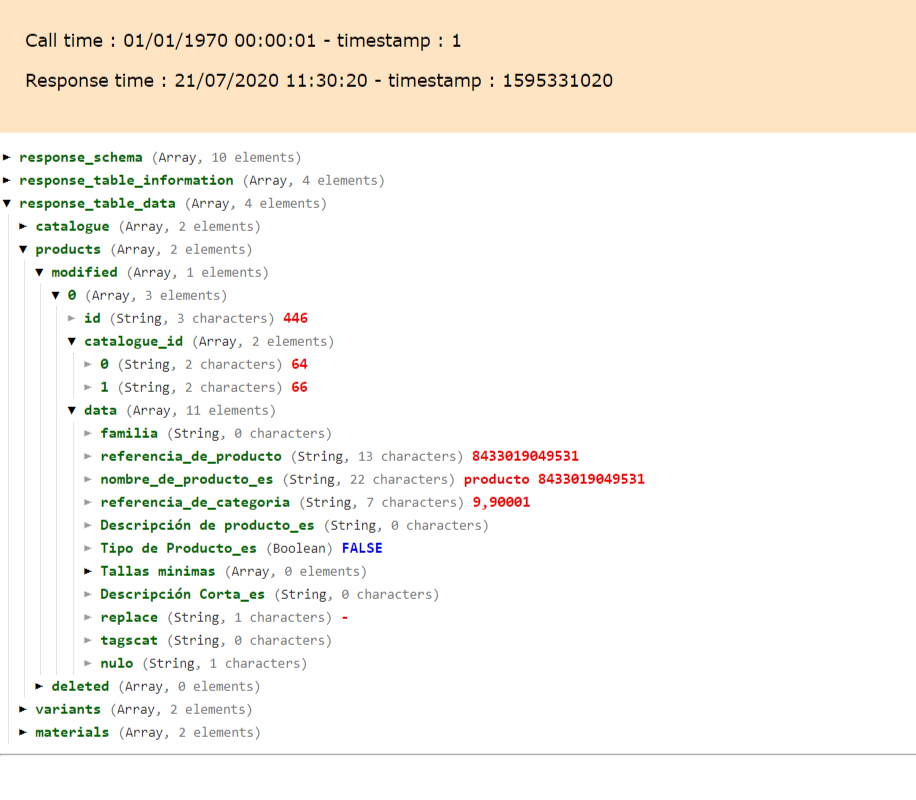Screen dimensions: 916x800
Task: Expand the materials array
Action: 23,732
